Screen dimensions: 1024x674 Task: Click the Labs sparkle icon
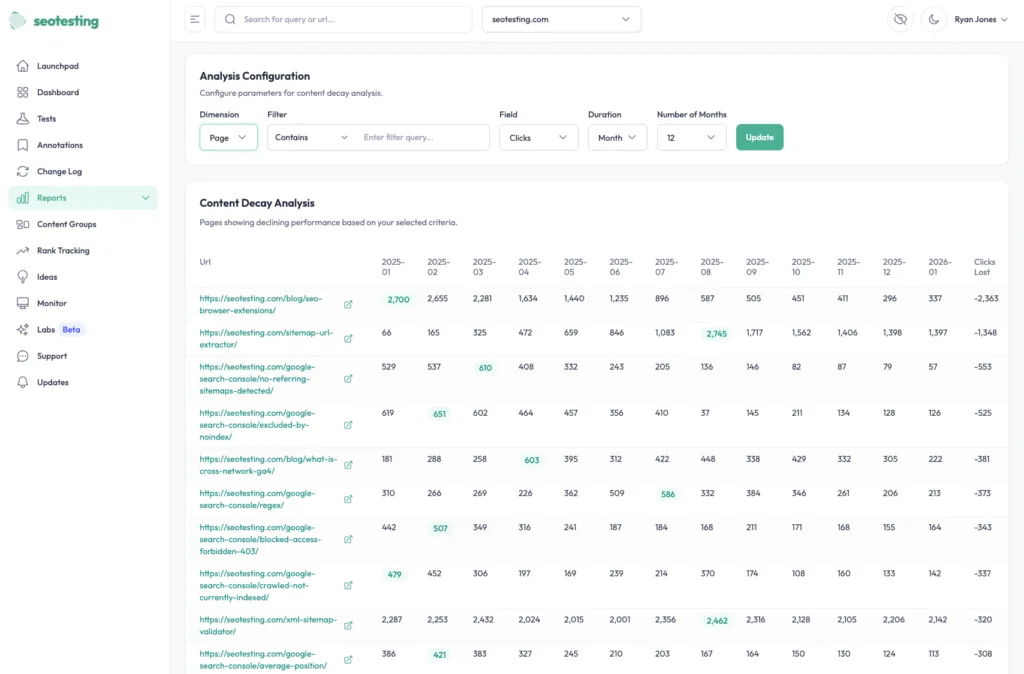(22, 330)
